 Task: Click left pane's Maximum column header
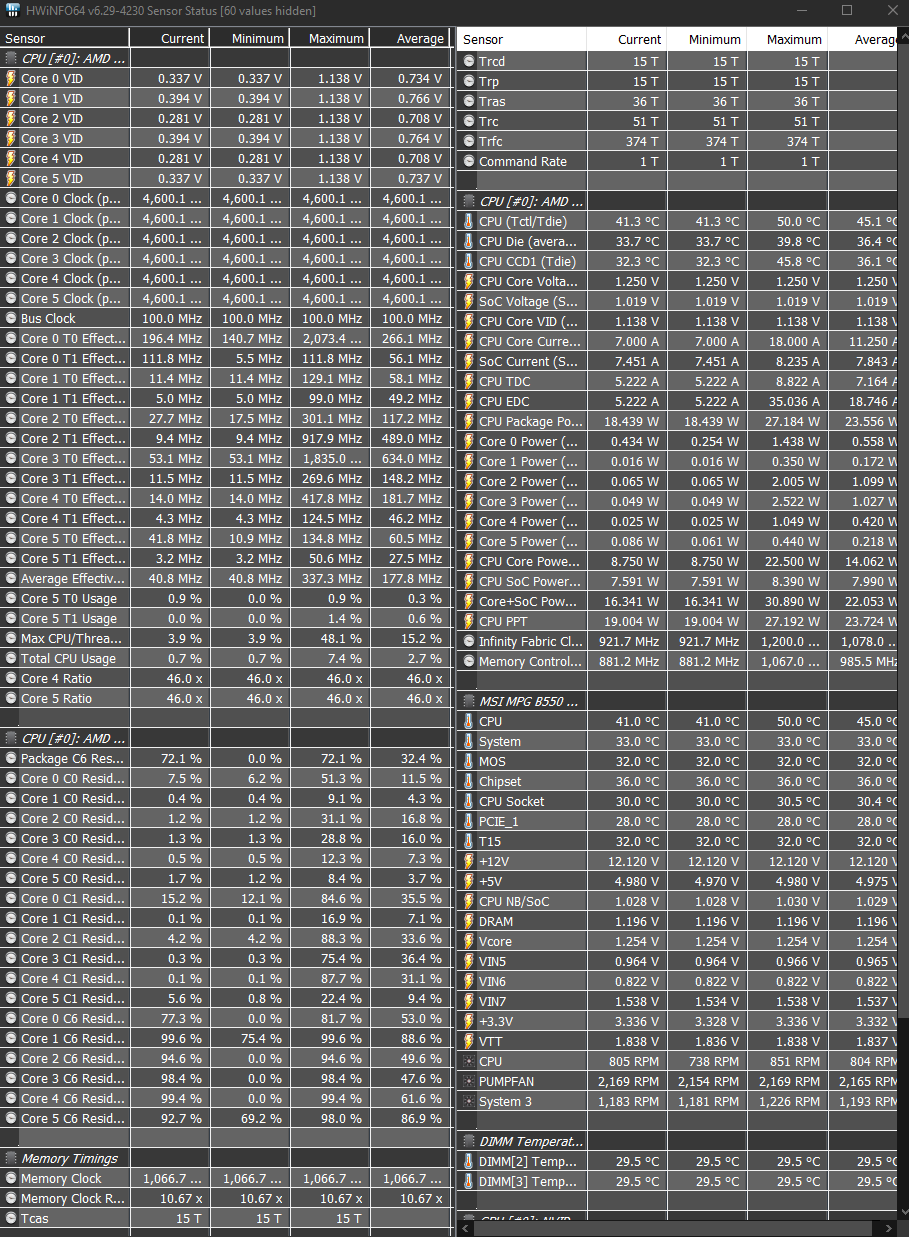point(330,38)
